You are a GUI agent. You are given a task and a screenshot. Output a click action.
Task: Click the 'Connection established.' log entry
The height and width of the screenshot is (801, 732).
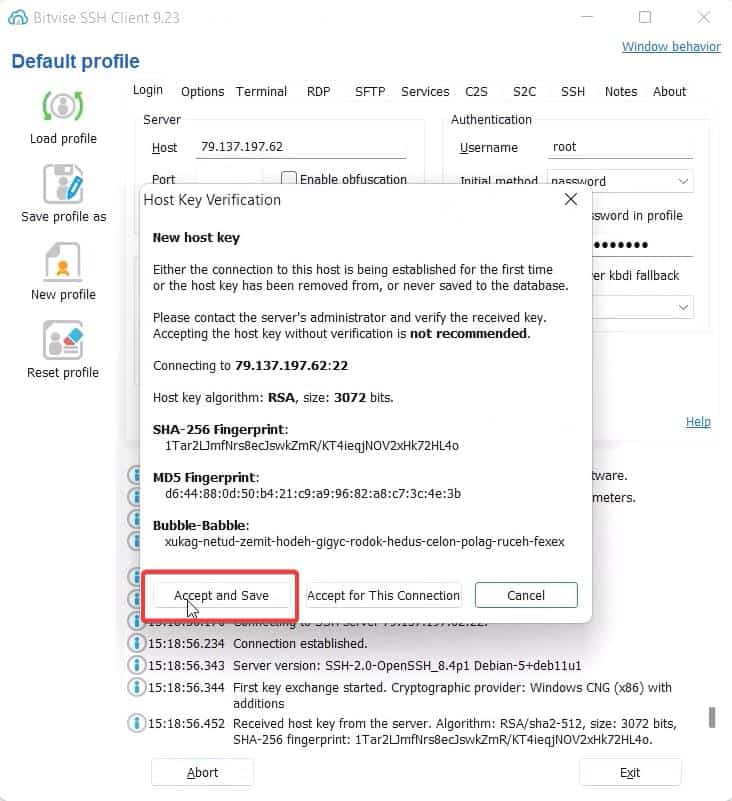[300, 643]
